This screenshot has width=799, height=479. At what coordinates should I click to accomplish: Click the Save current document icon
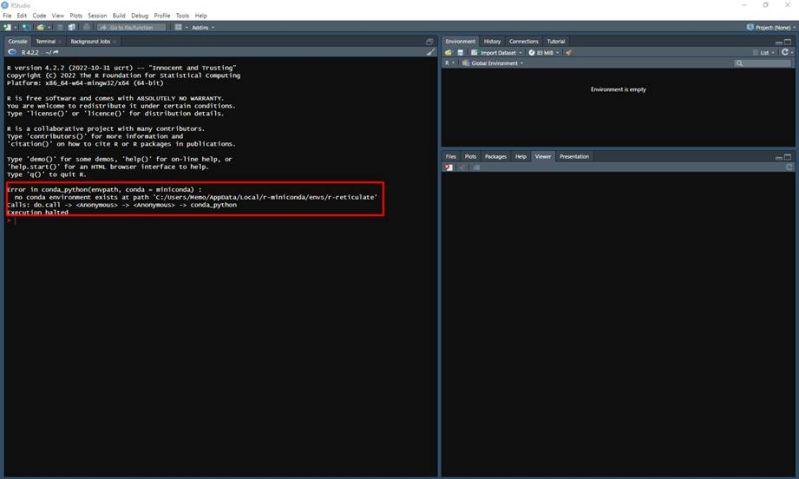pos(60,27)
